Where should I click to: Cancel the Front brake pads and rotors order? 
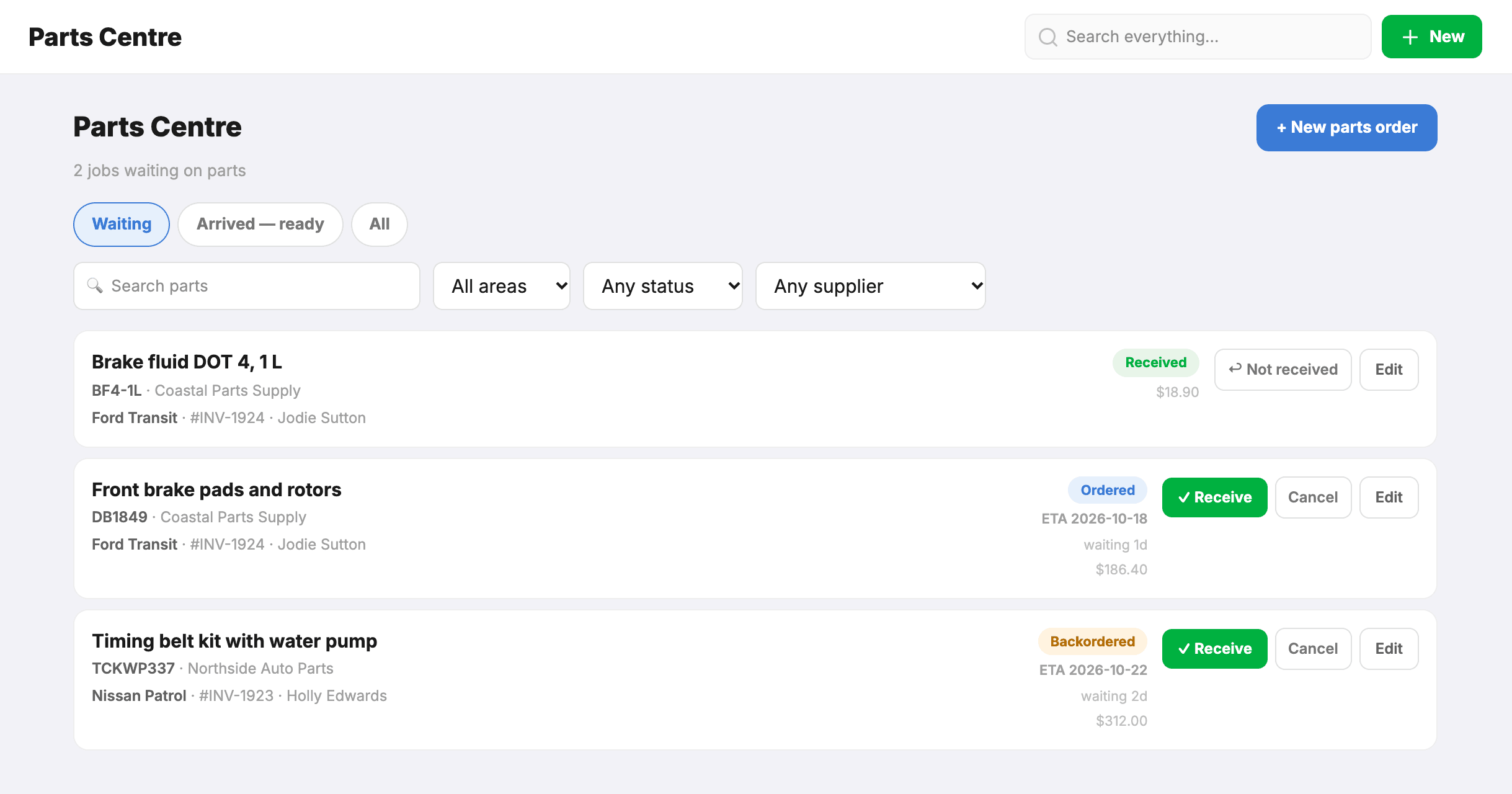1313,497
